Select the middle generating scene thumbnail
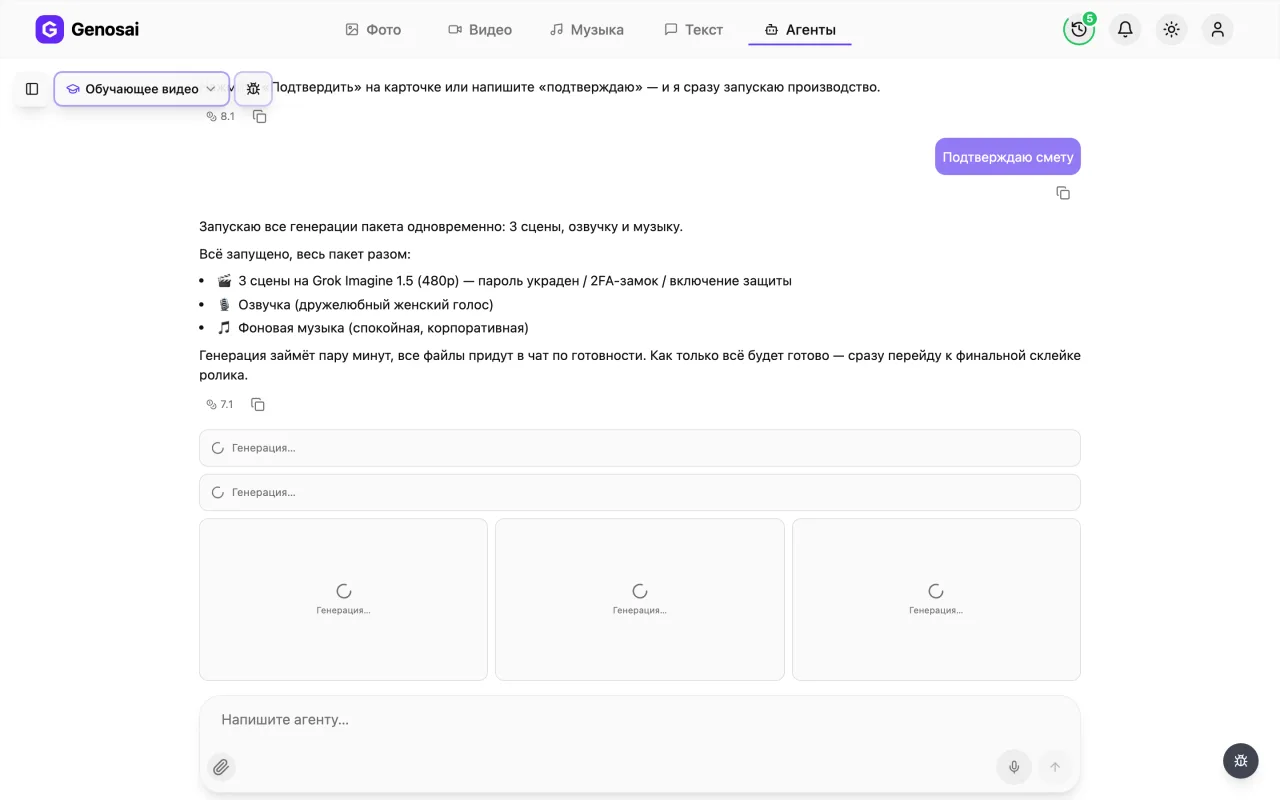1280x800 pixels. click(640, 599)
